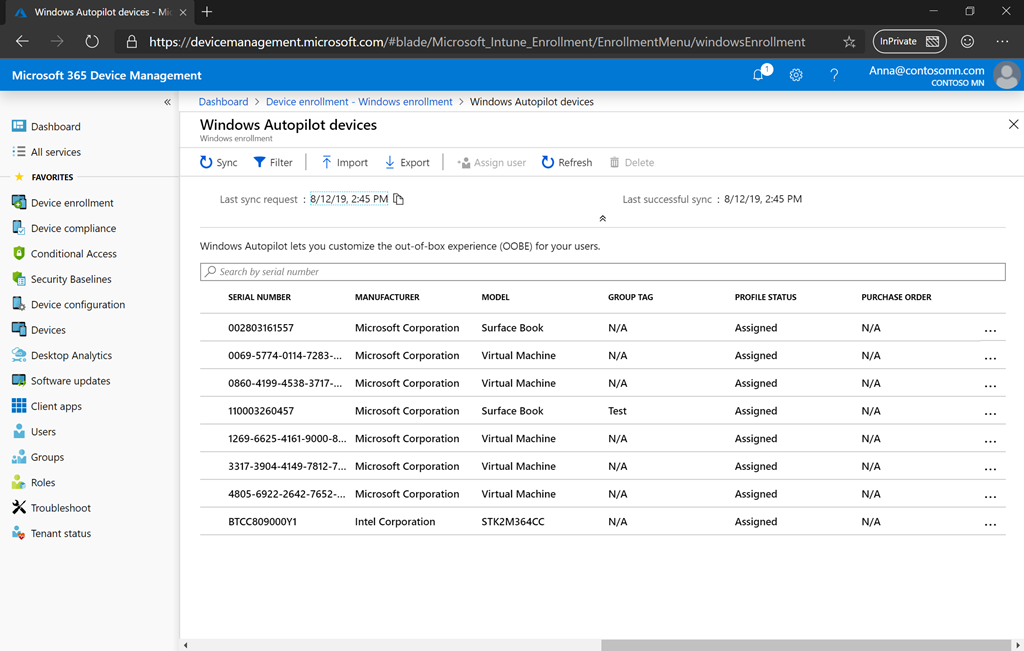Viewport: 1024px width, 651px height.
Task: Open help with the question mark icon
Action: 833,75
